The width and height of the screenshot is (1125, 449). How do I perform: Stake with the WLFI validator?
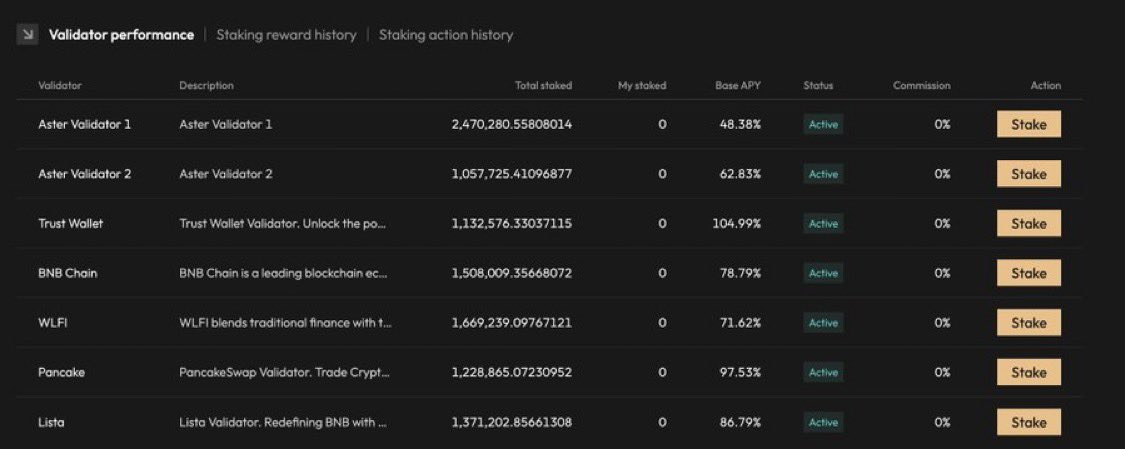[1028, 323]
